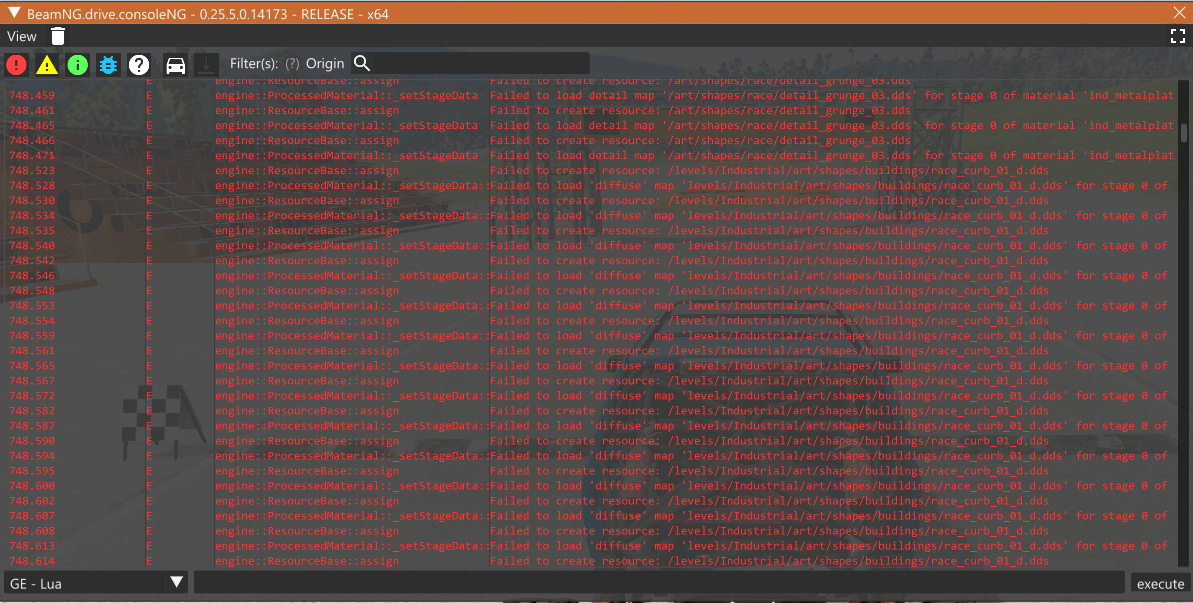This screenshot has height=603, width=1193.
Task: Click the execute button
Action: (x=1160, y=584)
